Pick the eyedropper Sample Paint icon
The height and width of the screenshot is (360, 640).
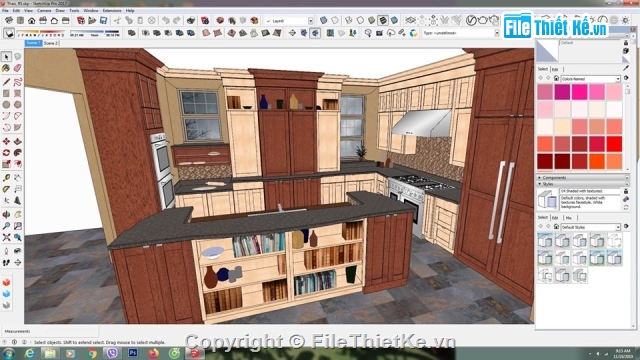click(626, 68)
